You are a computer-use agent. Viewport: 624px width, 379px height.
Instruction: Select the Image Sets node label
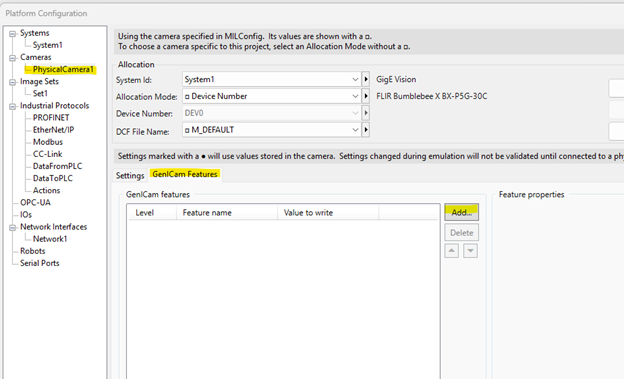pos(39,82)
